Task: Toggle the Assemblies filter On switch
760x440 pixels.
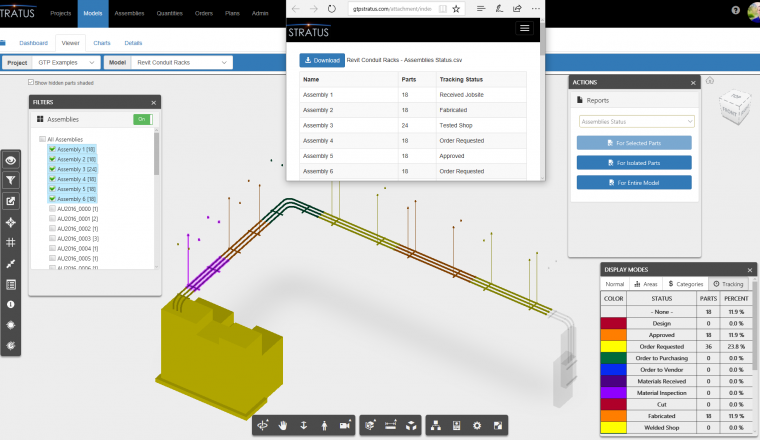Action: 143,119
